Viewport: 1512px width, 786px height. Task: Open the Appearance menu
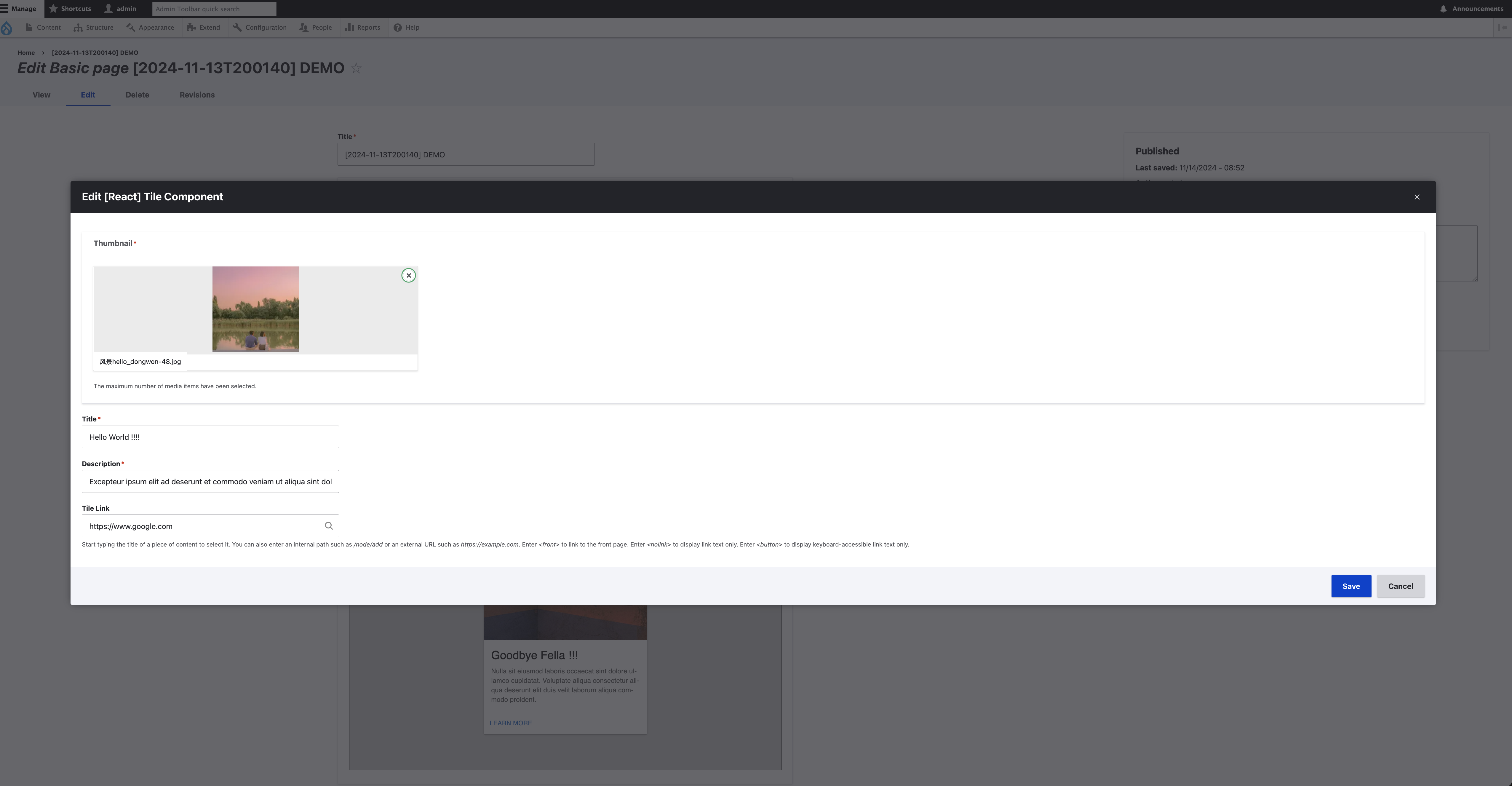150,28
